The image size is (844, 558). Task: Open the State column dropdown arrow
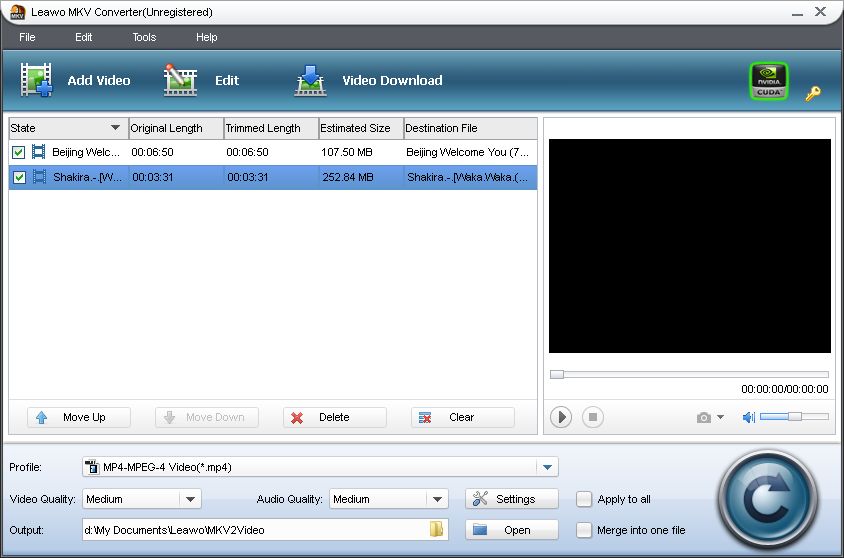tap(115, 128)
